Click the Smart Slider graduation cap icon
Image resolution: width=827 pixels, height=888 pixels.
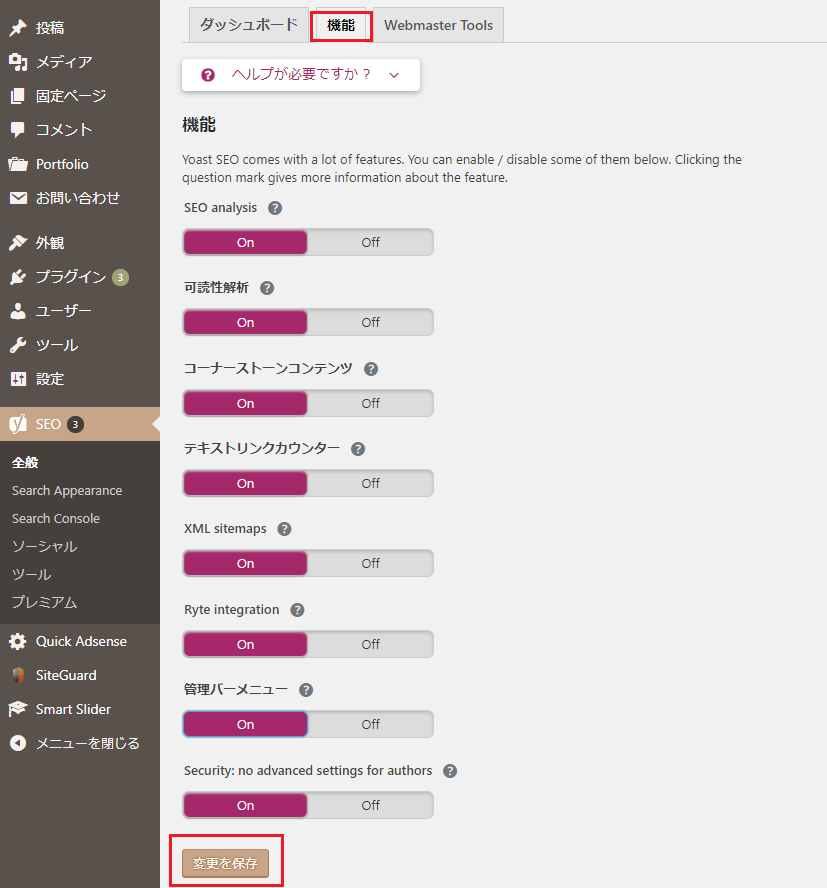pos(18,709)
